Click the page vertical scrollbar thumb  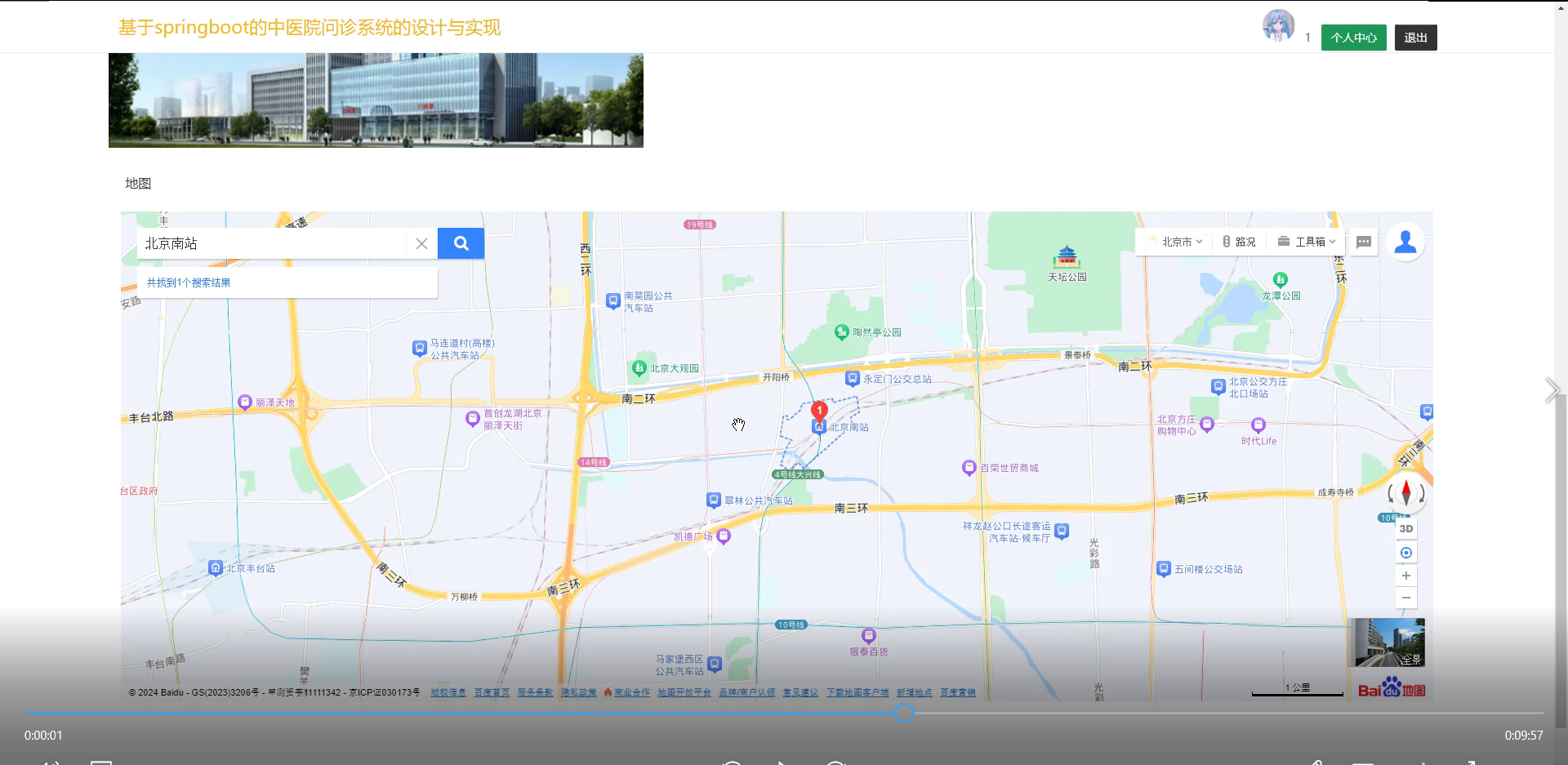[1561, 560]
